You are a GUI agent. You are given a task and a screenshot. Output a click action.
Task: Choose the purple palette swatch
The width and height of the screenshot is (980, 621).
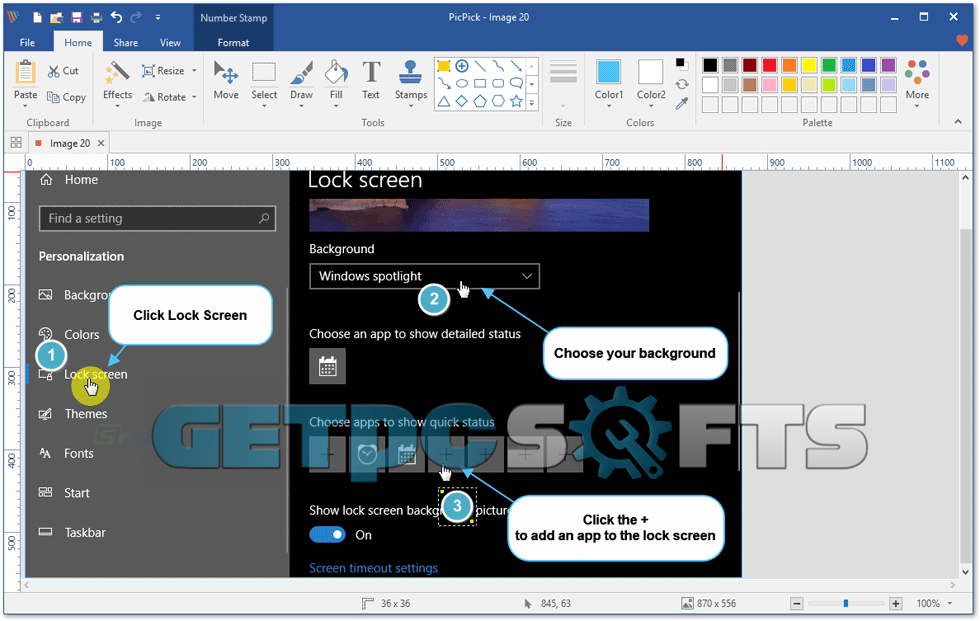[888, 65]
